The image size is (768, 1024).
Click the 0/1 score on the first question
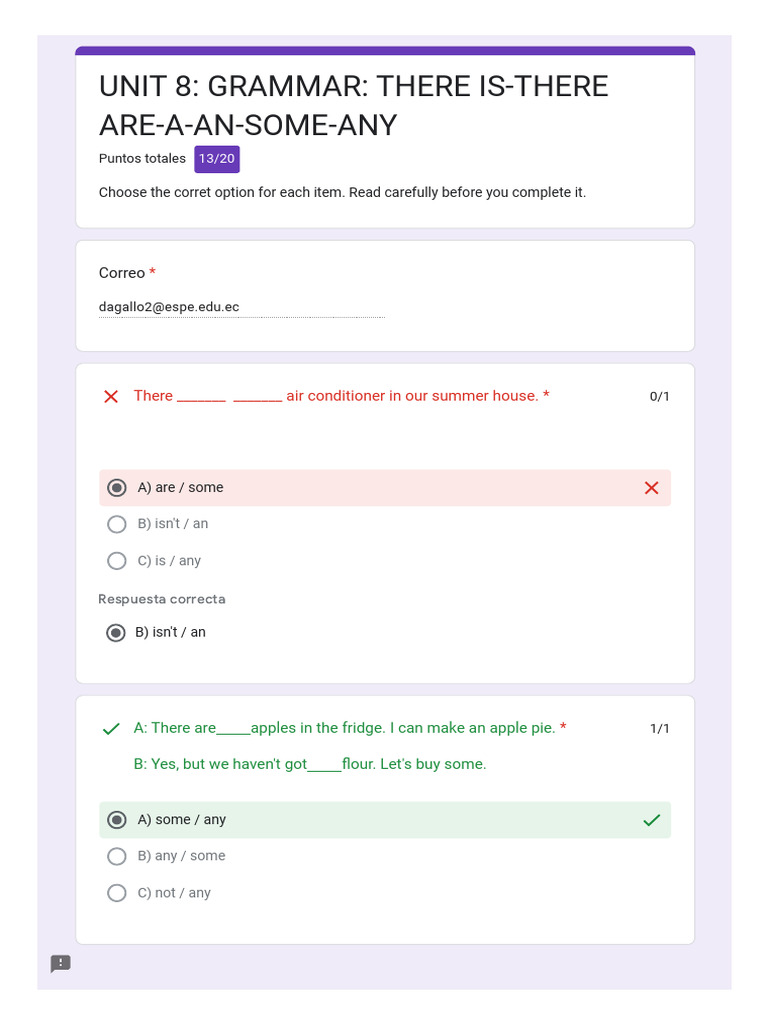[659, 396]
